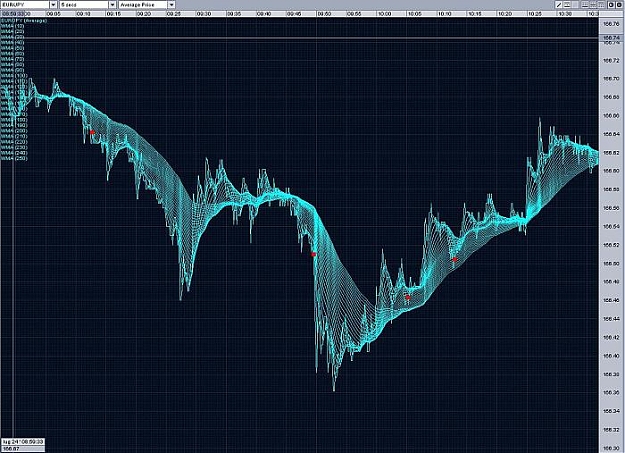Click the 5 secs interval field
Screen dimensions: 625x453
click(84, 5)
